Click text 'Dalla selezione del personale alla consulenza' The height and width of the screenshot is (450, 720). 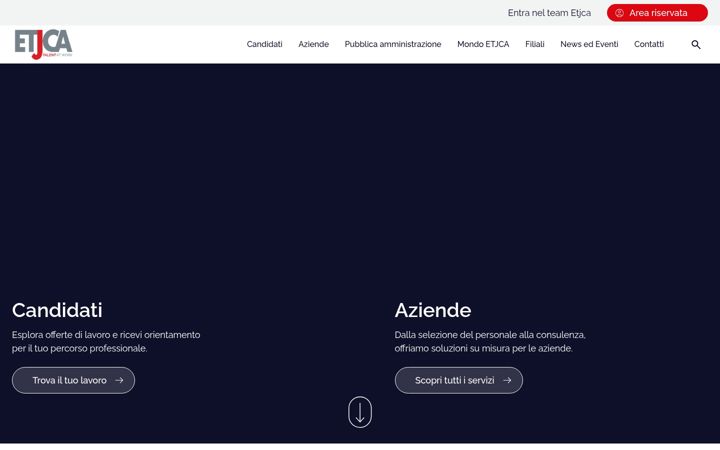click(x=490, y=335)
